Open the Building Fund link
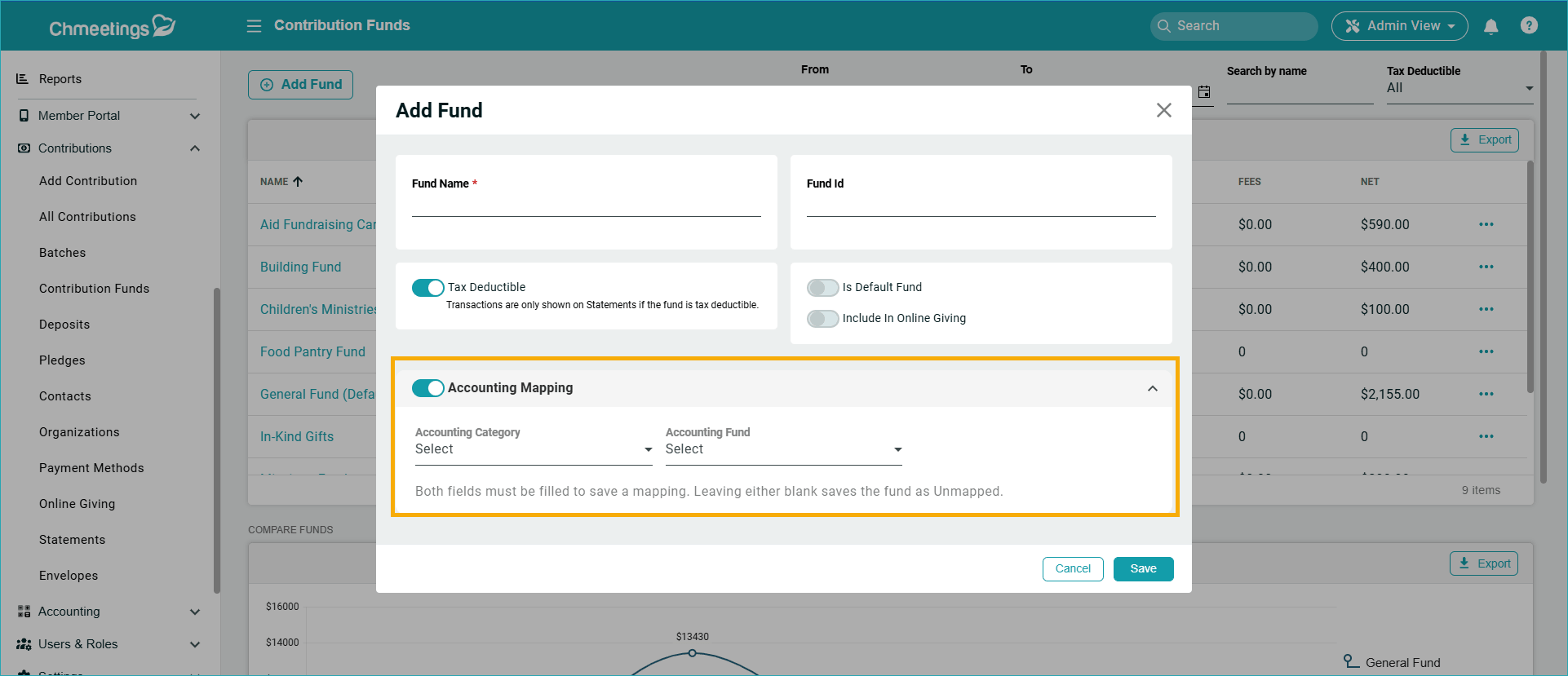 300,267
